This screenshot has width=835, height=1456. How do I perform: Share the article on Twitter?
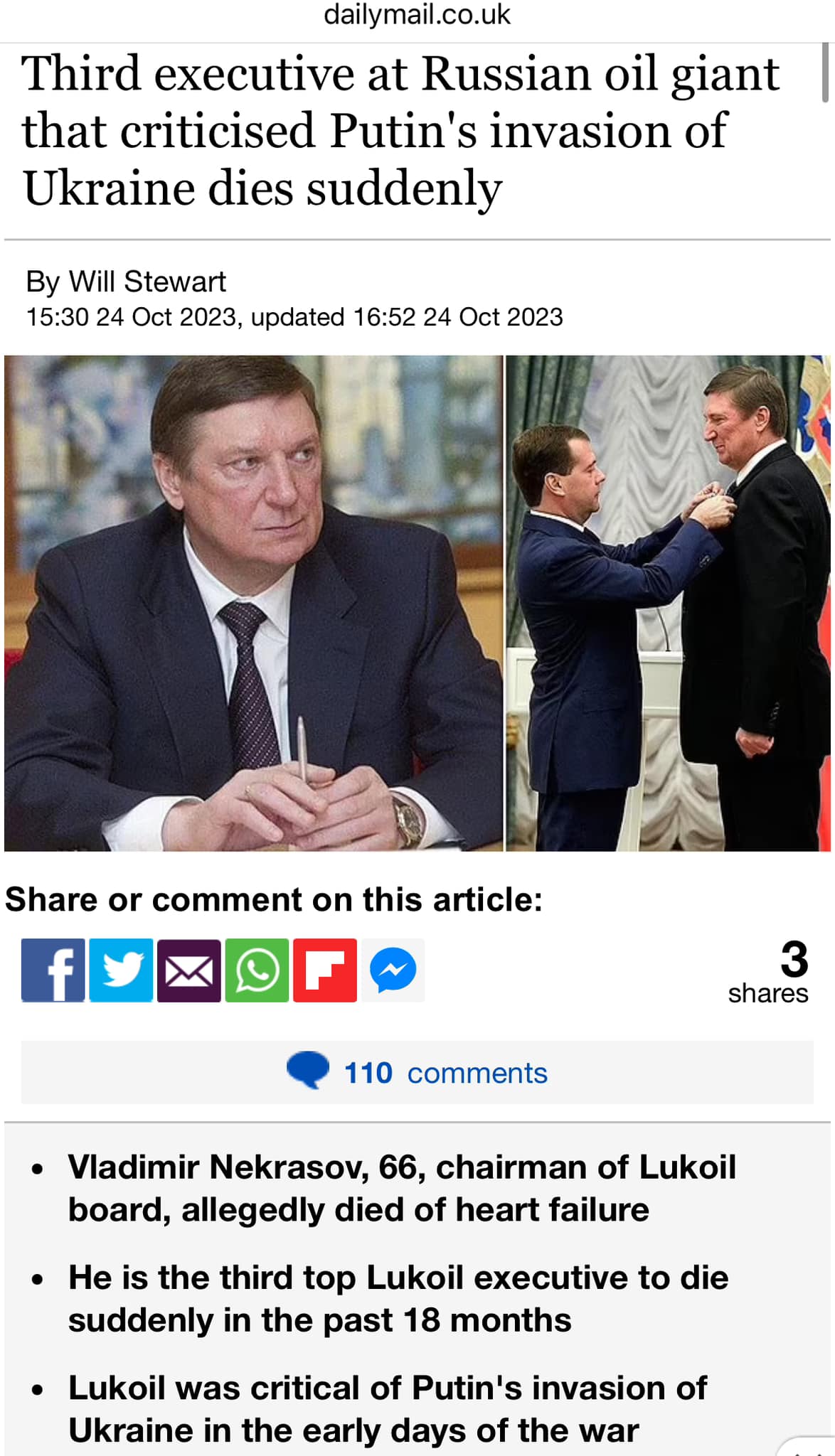[121, 970]
